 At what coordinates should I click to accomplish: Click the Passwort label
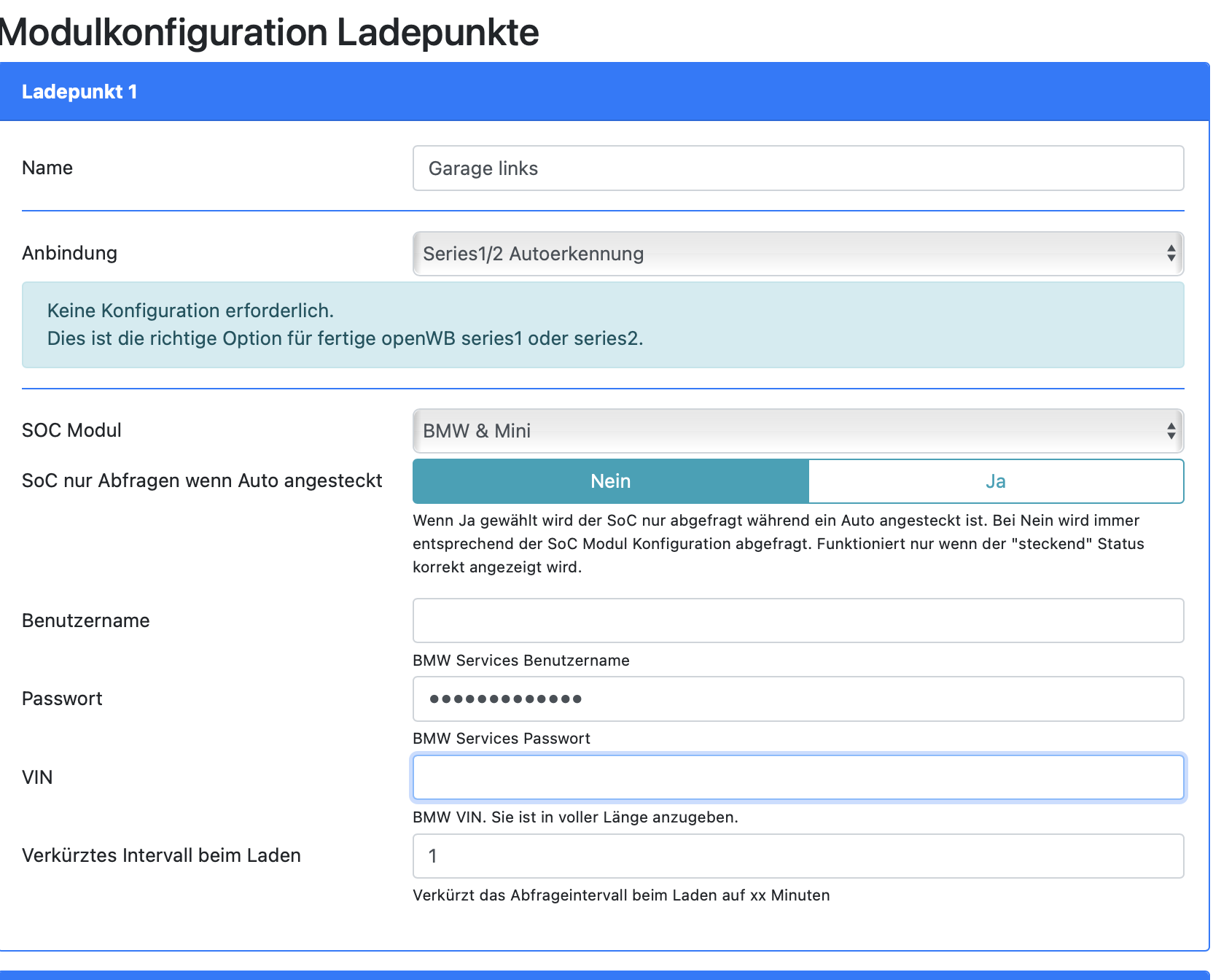[x=62, y=699]
